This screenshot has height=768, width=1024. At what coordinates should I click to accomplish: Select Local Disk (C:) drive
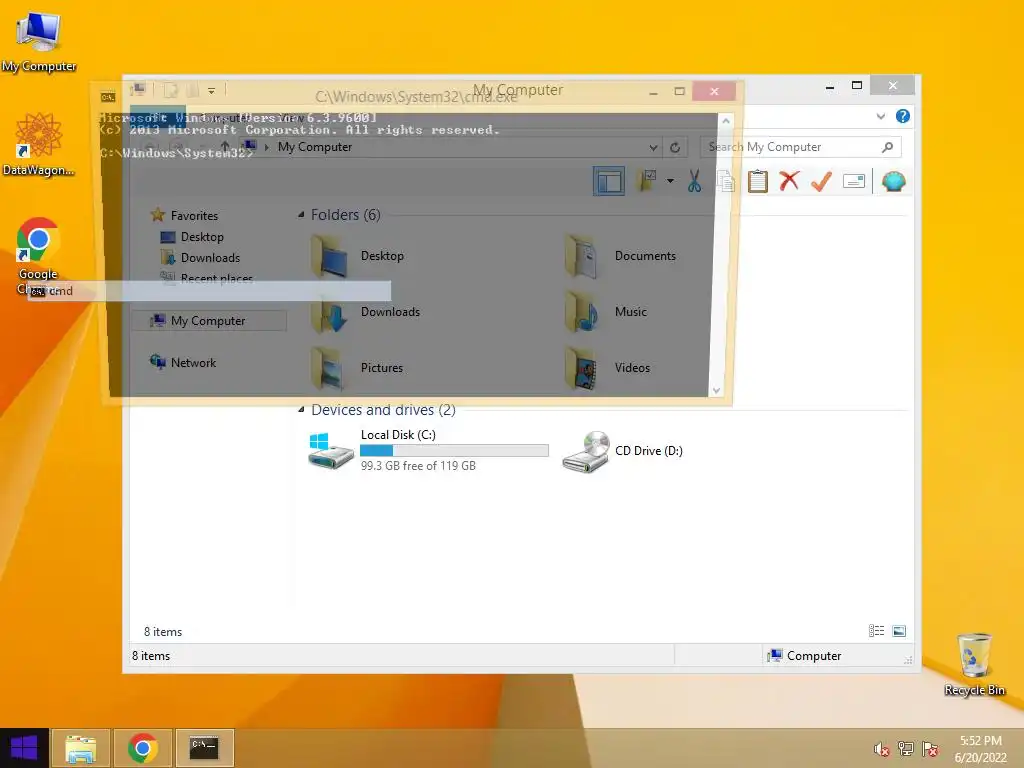click(x=428, y=451)
